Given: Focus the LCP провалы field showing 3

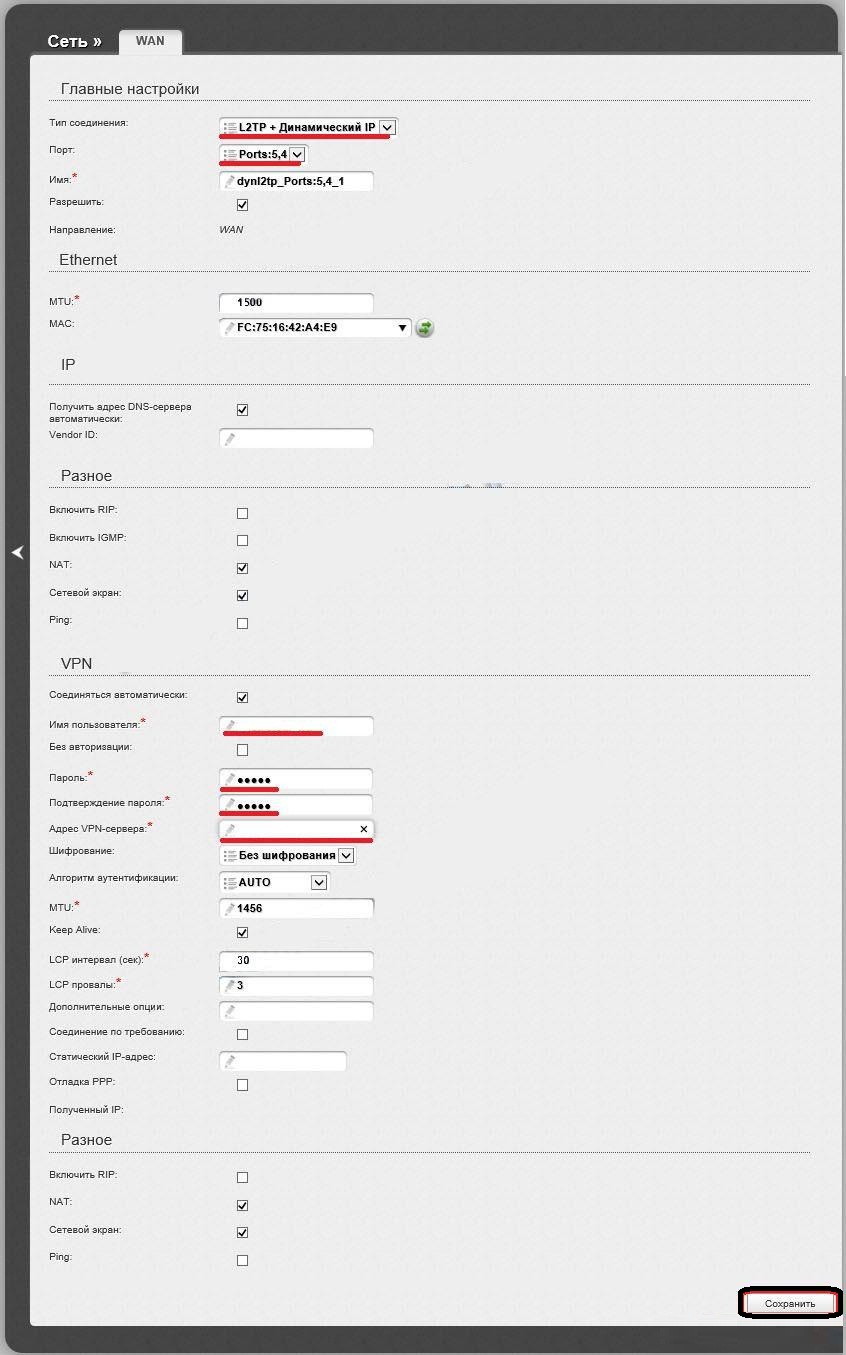Looking at the screenshot, I should 296,986.
